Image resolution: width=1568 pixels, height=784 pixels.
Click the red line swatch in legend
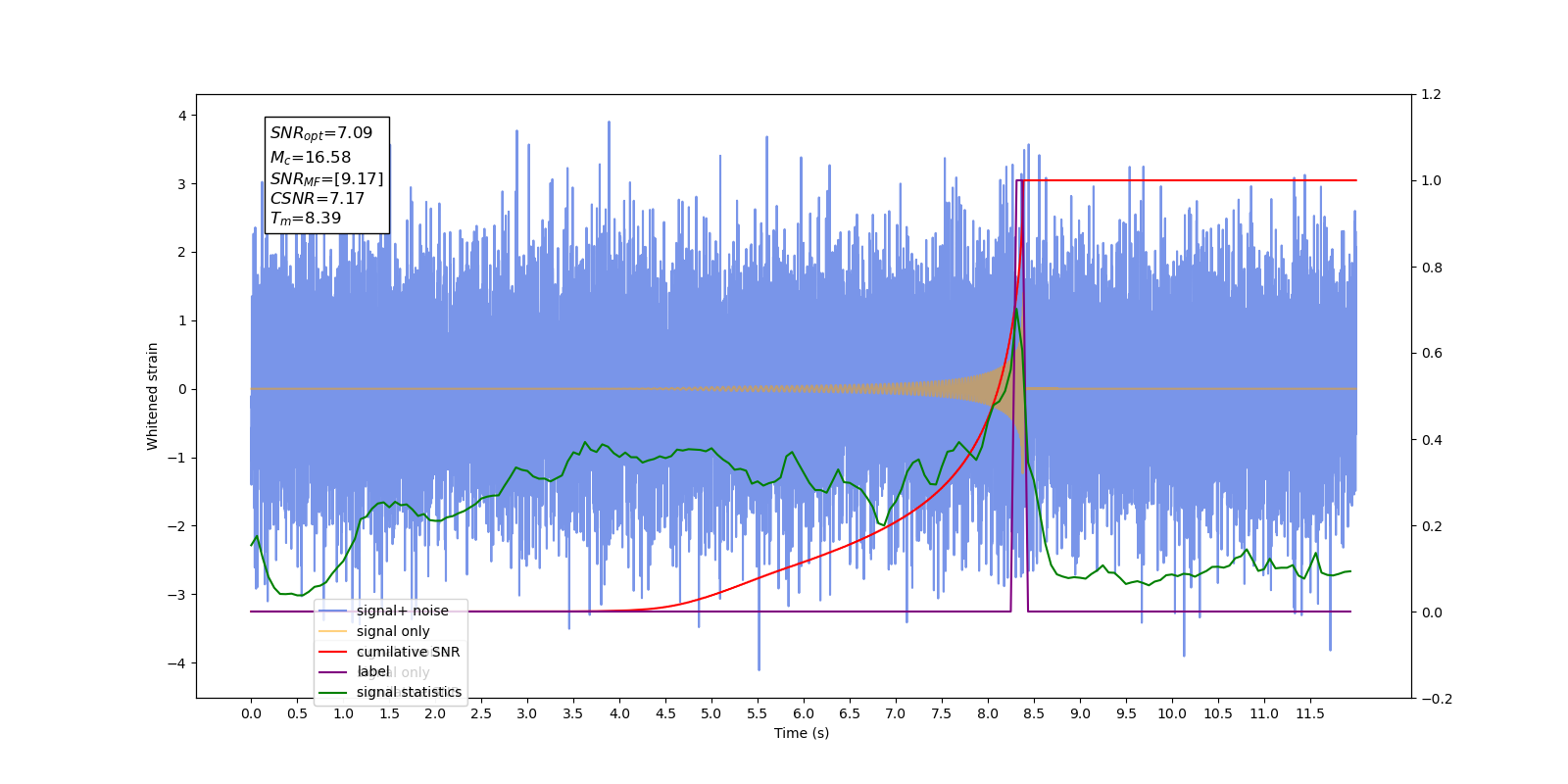(333, 652)
